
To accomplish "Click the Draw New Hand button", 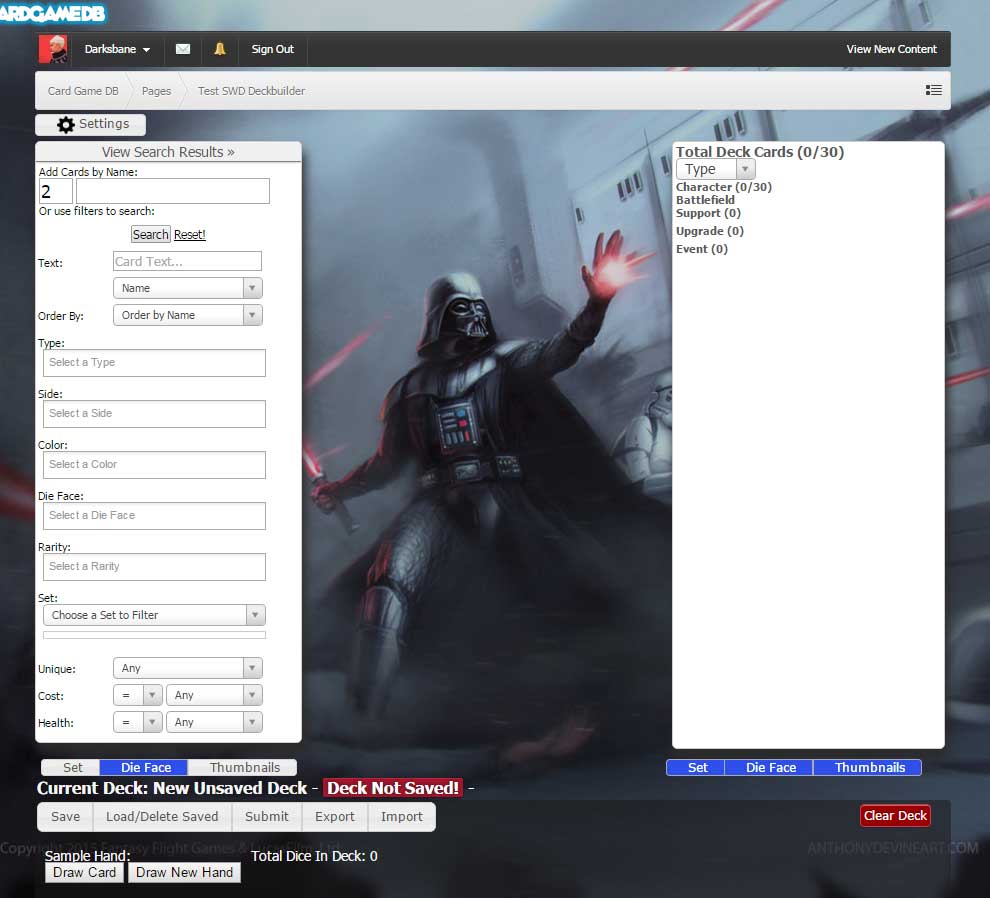I will (x=184, y=872).
